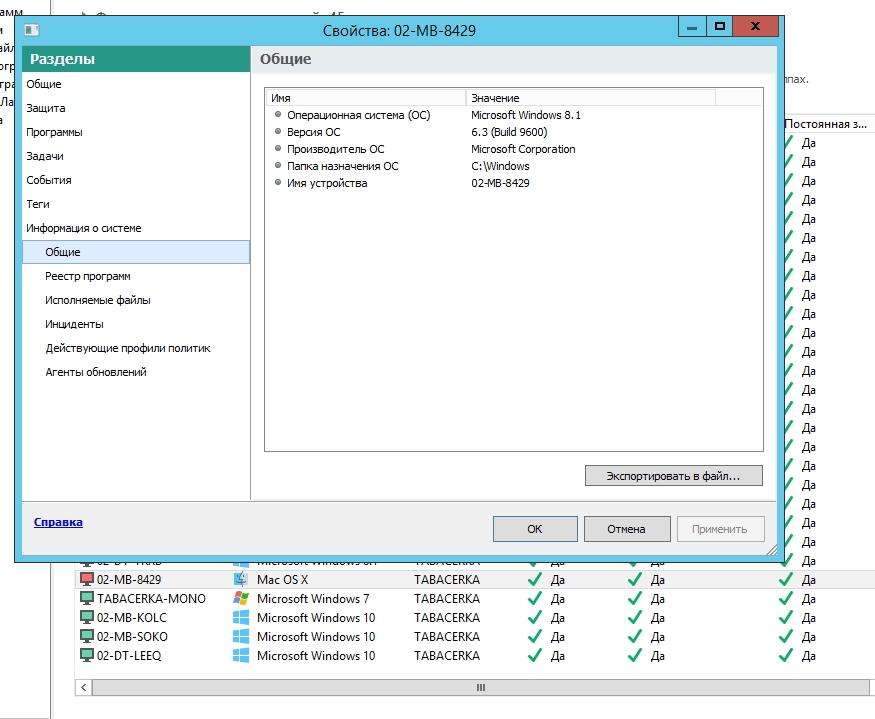
Task: Open the Защита section
Action: point(136,108)
